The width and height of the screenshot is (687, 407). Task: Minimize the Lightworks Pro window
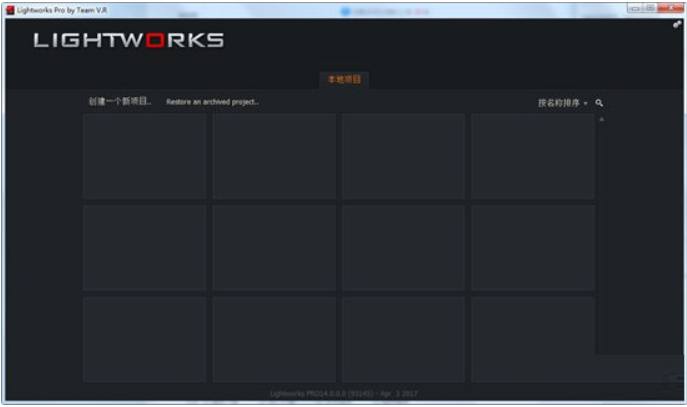click(x=635, y=8)
